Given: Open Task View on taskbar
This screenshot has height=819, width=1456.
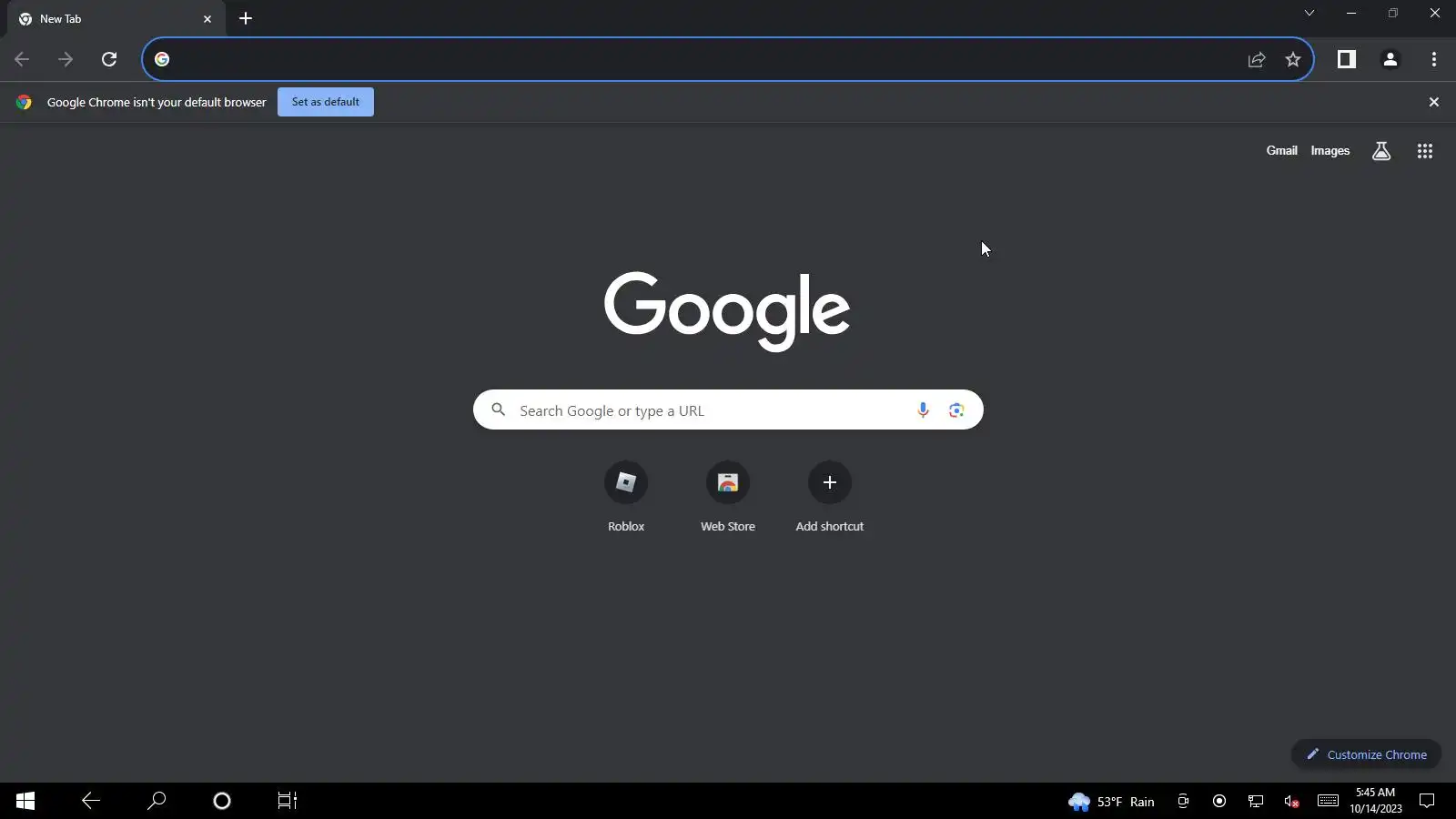Looking at the screenshot, I should pyautogui.click(x=288, y=801).
